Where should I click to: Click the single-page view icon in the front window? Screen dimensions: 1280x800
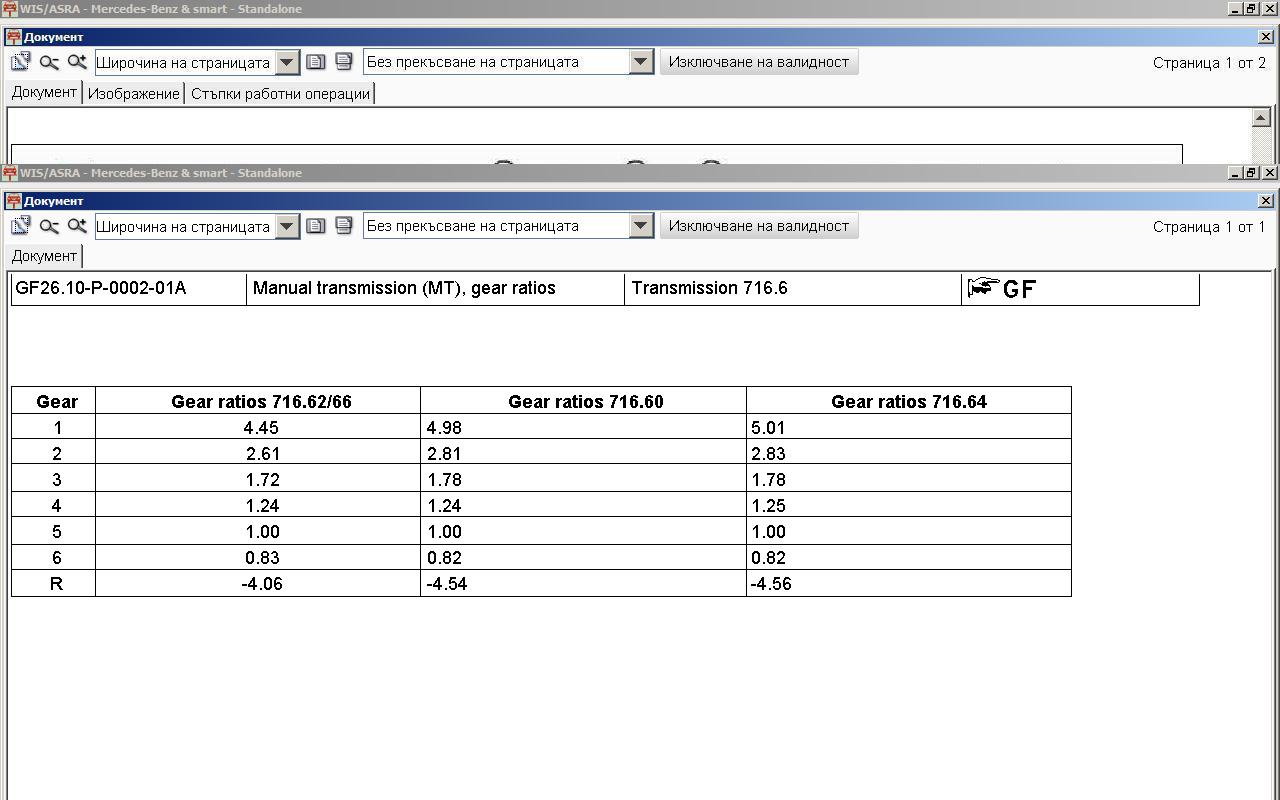[316, 226]
